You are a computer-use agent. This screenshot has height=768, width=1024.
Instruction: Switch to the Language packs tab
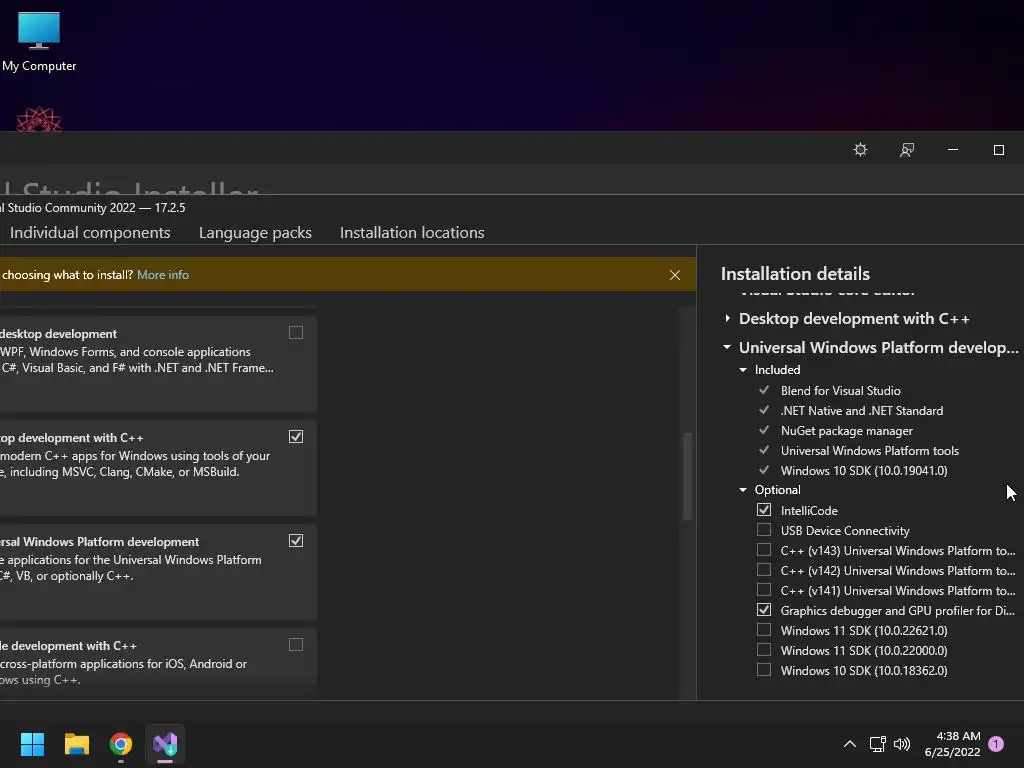coord(255,232)
